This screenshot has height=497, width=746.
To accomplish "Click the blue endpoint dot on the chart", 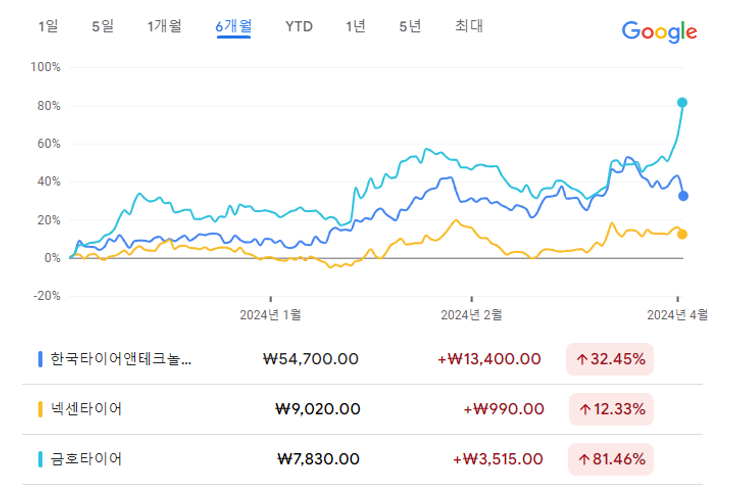I will click(683, 196).
